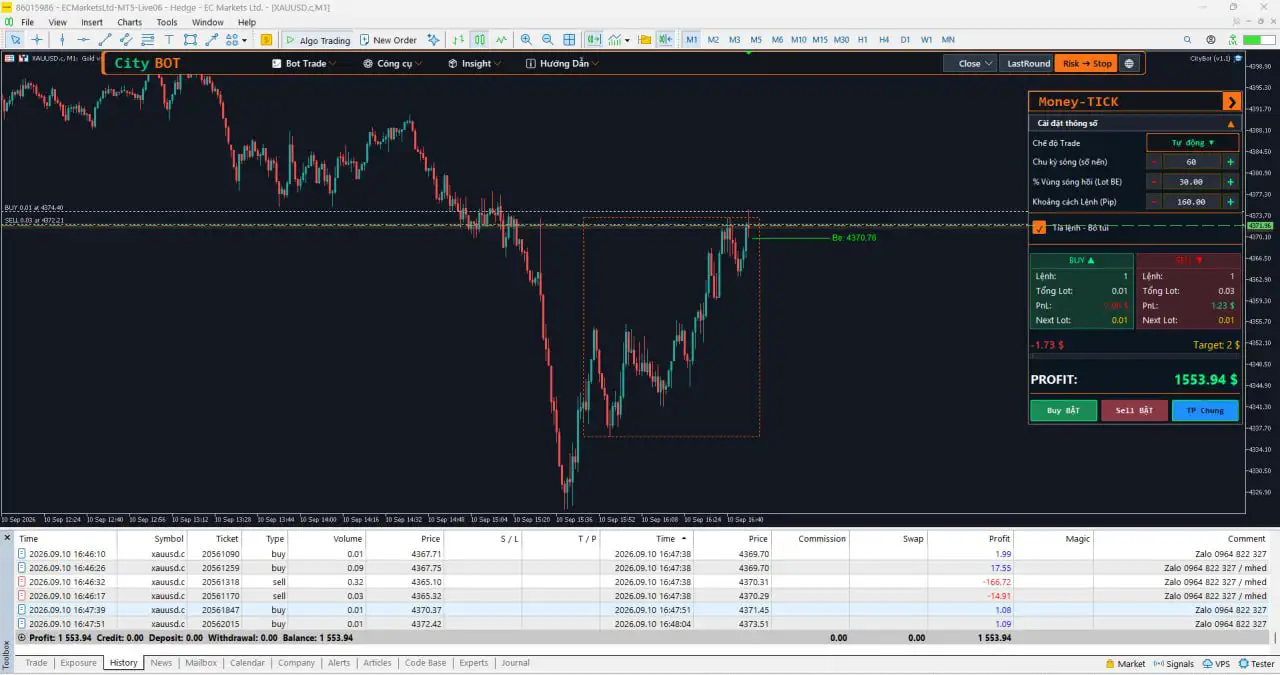
Task: Switch to bar chart view
Action: pyautogui.click(x=458, y=40)
